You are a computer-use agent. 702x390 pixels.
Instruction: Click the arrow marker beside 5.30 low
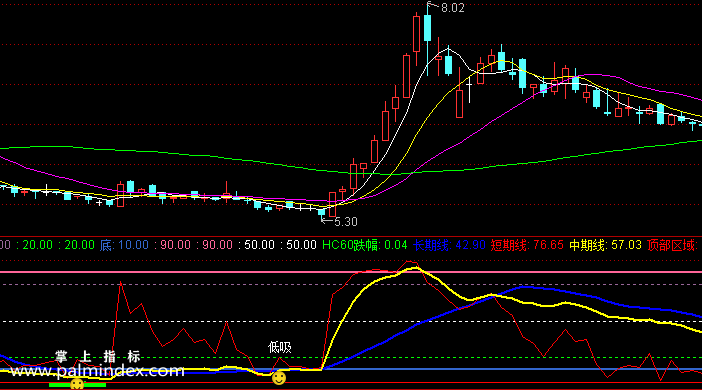[x=327, y=220]
